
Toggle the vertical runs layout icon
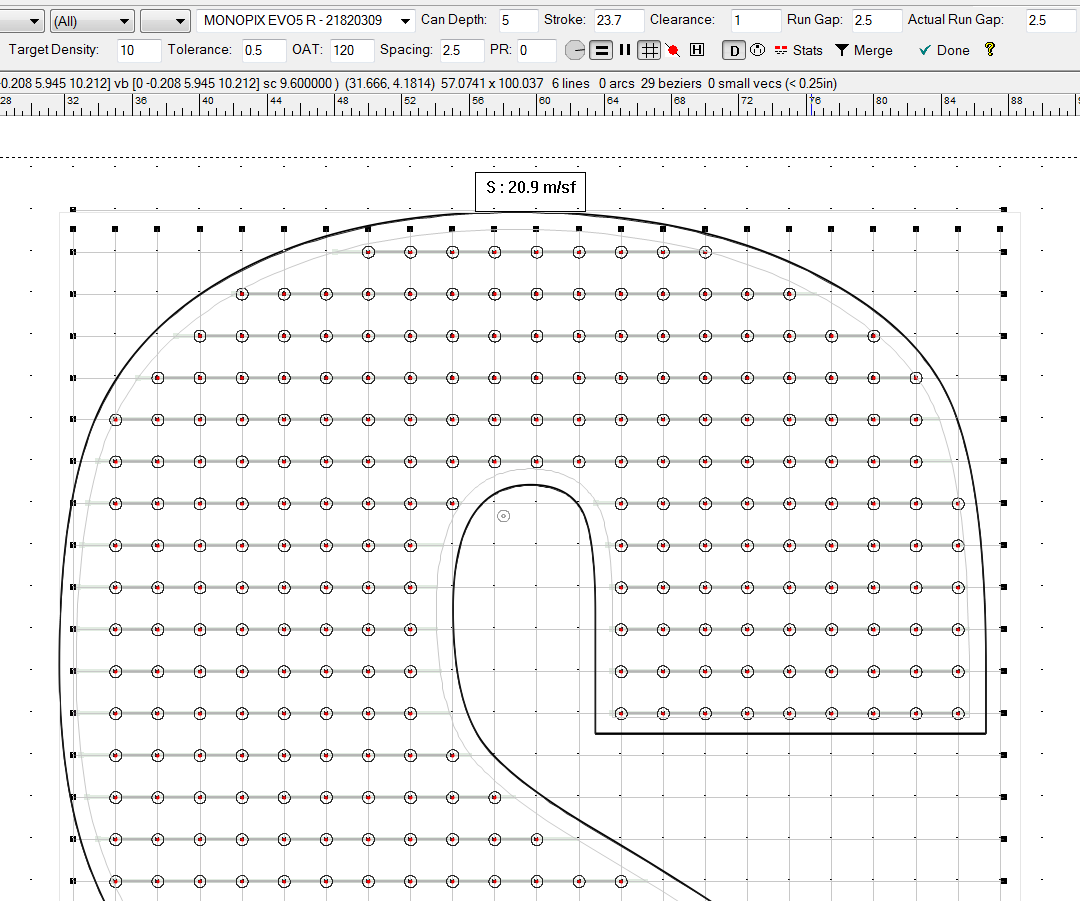click(625, 50)
